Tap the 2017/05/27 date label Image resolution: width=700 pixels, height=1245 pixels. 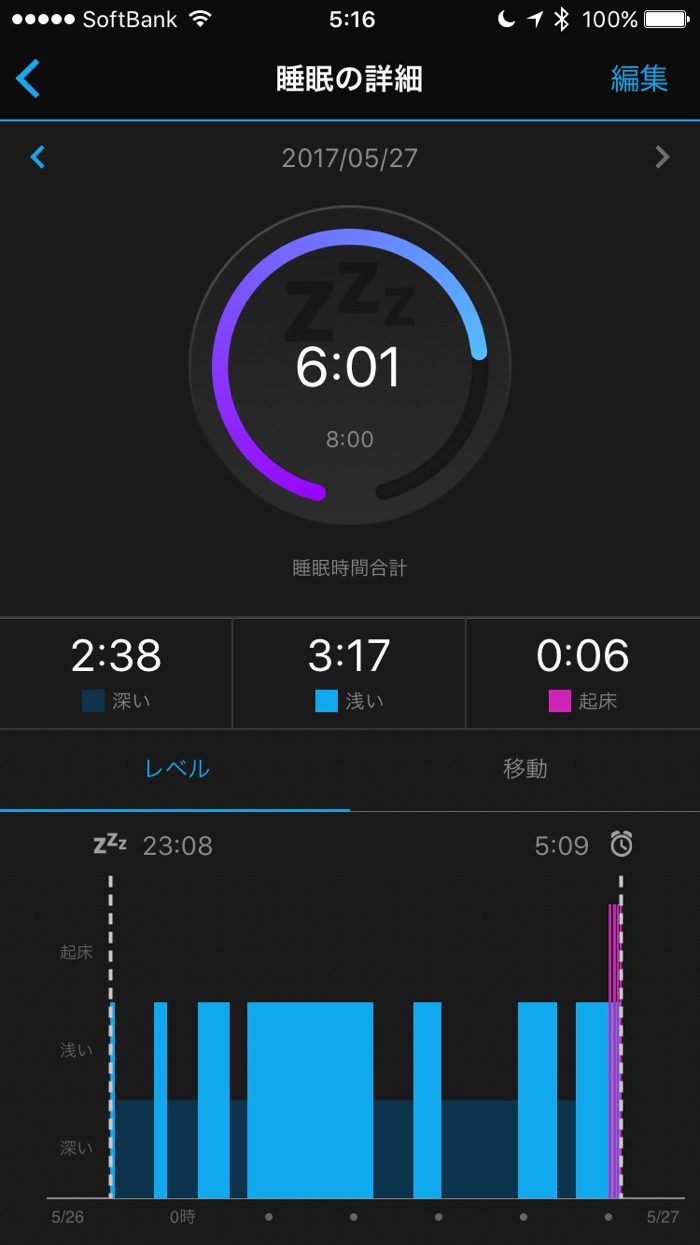click(x=349, y=158)
